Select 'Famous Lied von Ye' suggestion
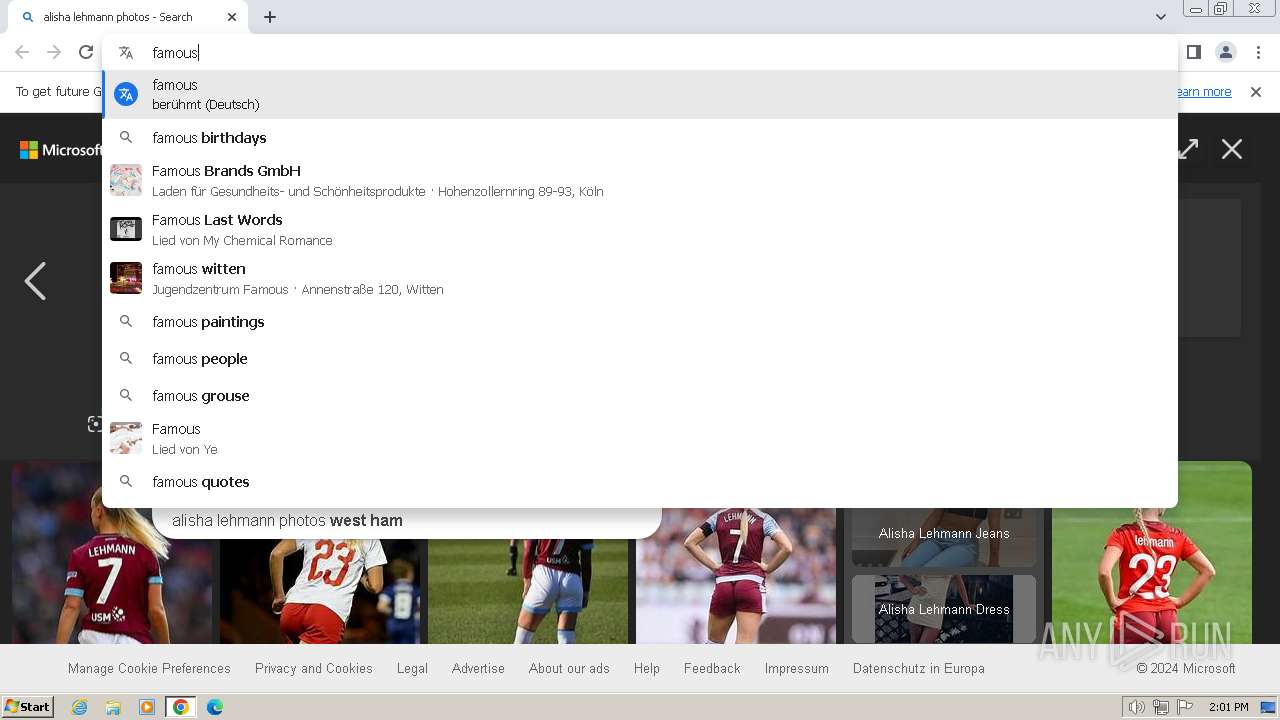The height and width of the screenshot is (720, 1280). point(640,438)
